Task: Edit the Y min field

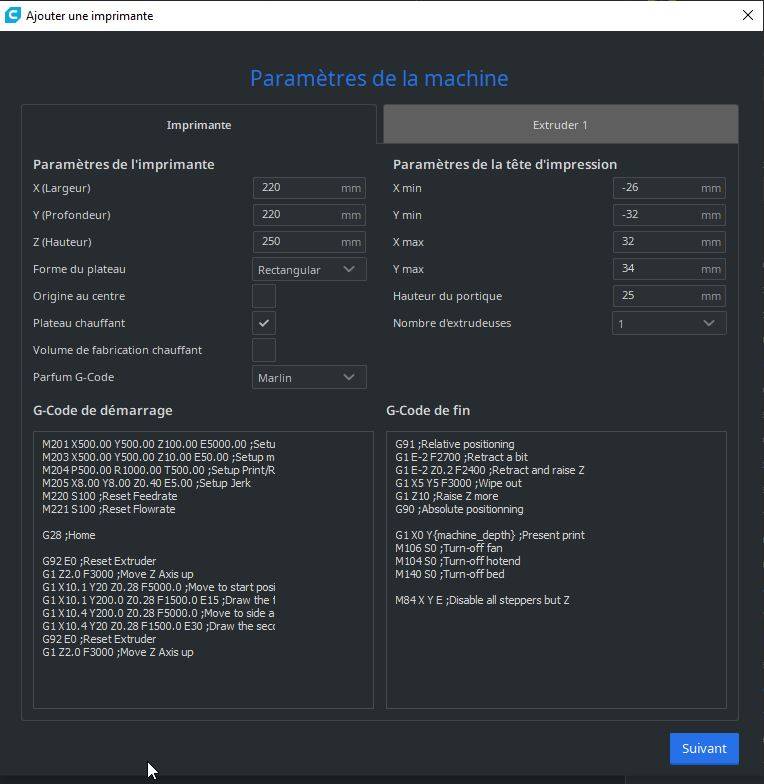Action: pos(669,215)
